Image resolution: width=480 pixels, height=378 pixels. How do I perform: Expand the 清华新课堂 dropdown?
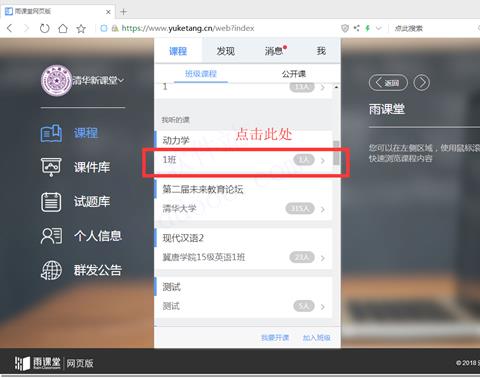[98, 80]
